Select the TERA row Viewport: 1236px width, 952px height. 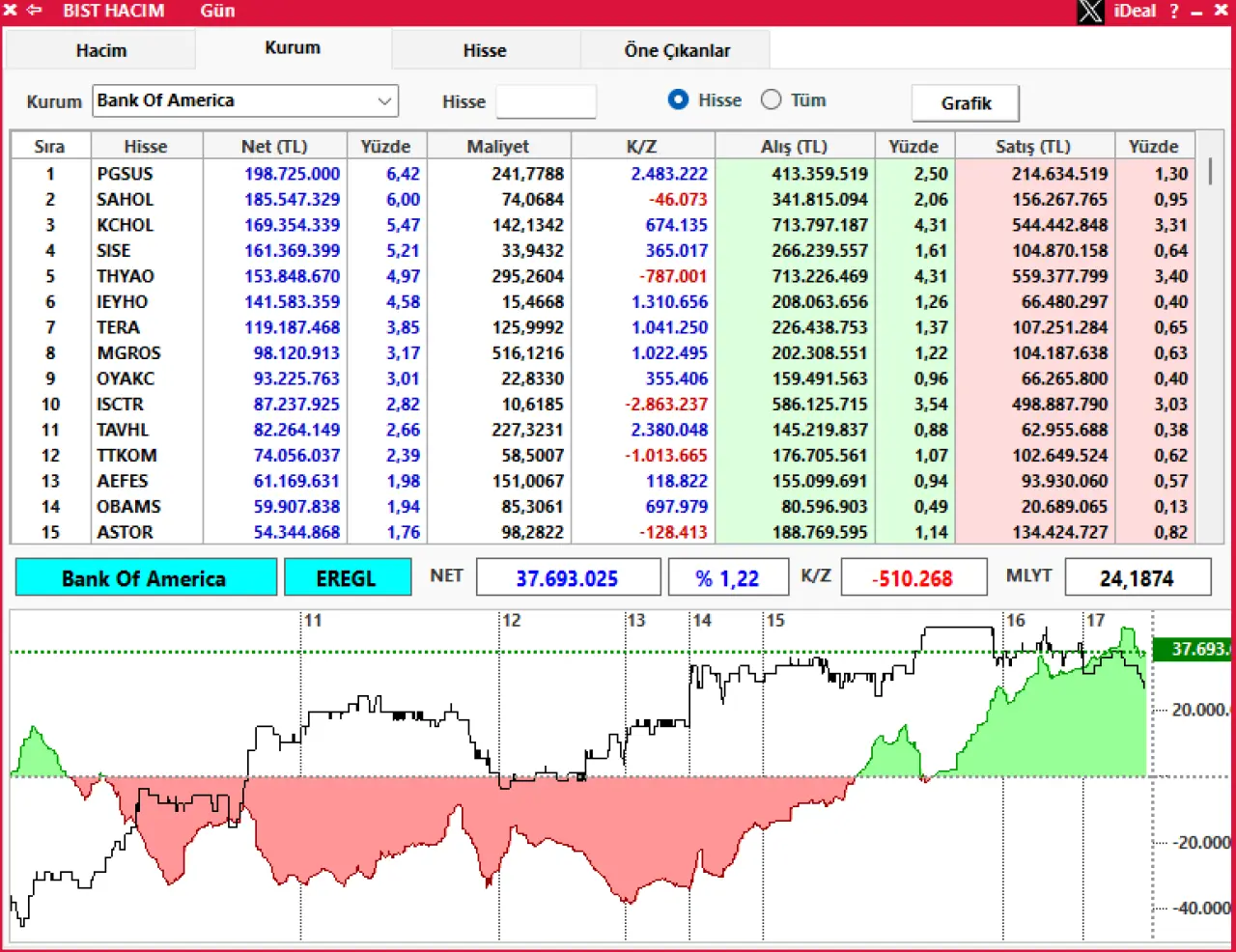(x=603, y=327)
